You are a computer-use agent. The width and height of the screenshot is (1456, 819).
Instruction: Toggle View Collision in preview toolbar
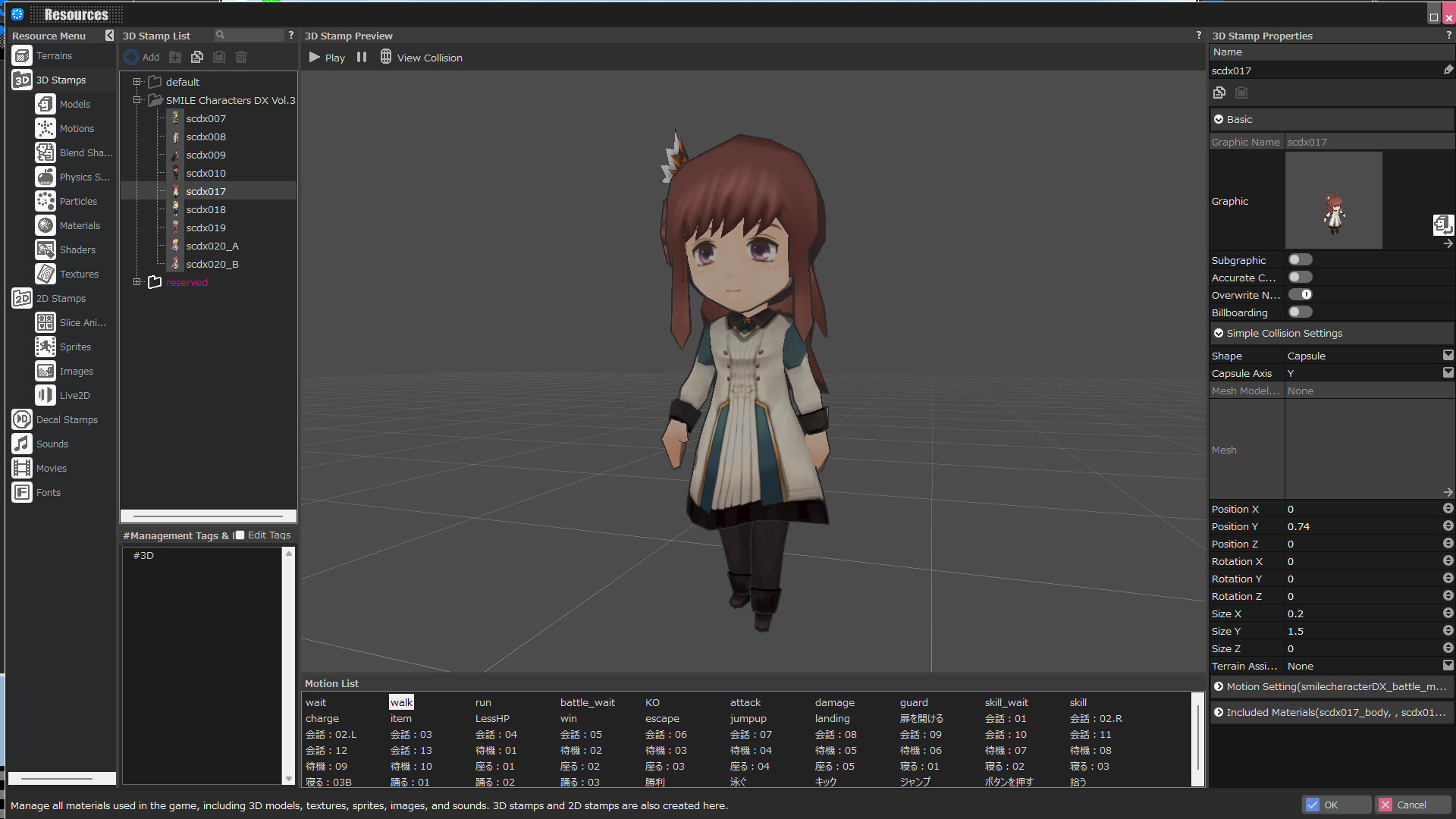coord(421,57)
